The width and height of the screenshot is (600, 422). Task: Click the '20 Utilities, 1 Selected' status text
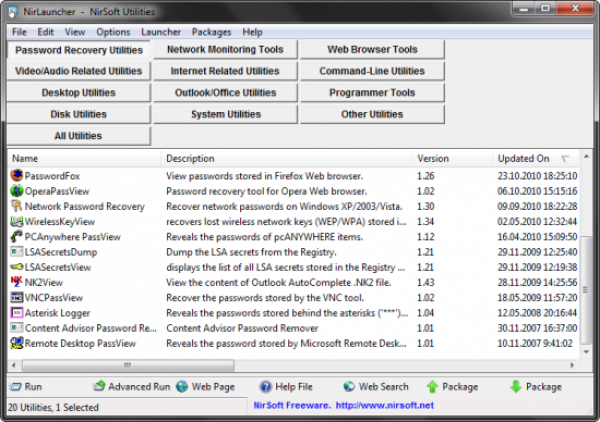[53, 407]
